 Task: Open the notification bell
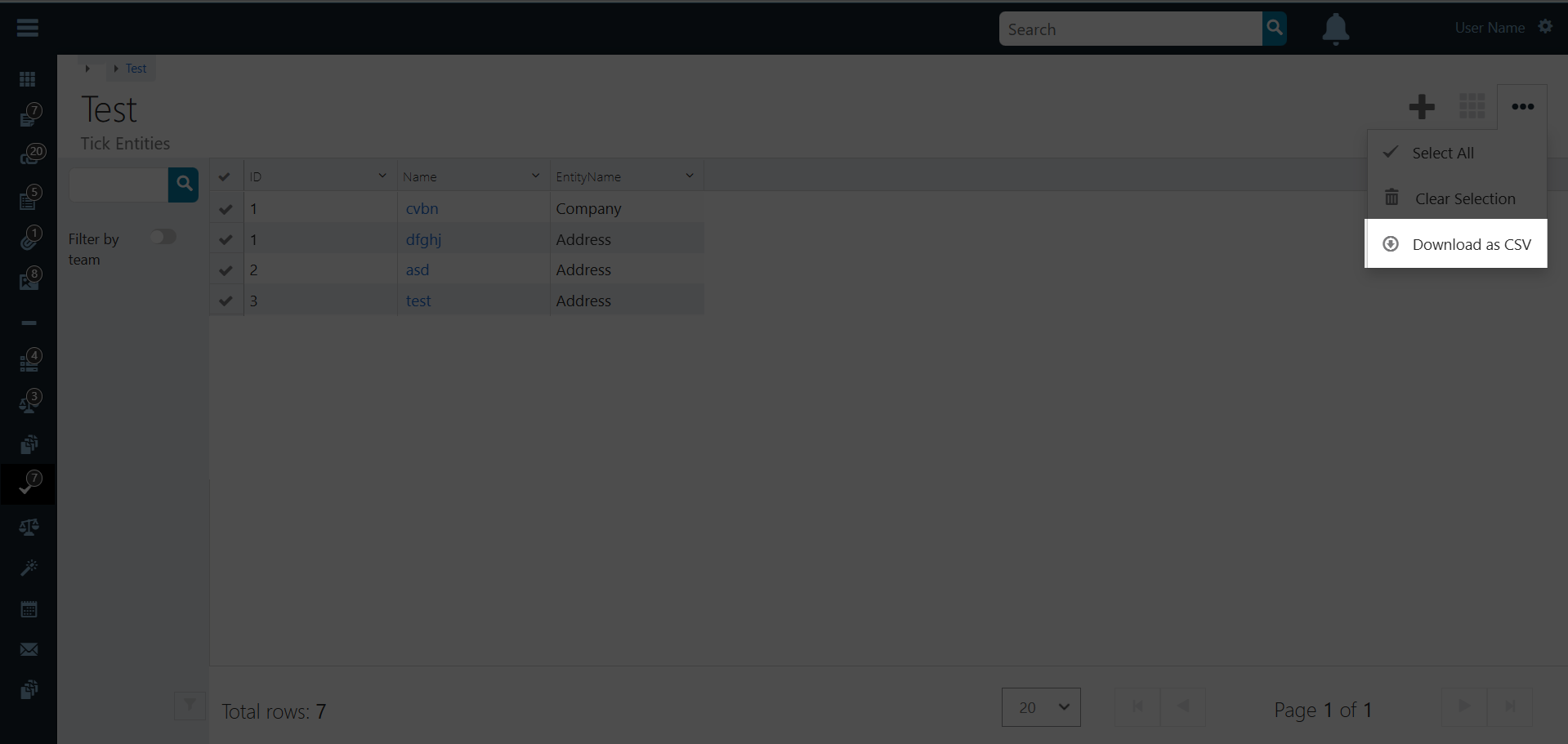coord(1335,28)
